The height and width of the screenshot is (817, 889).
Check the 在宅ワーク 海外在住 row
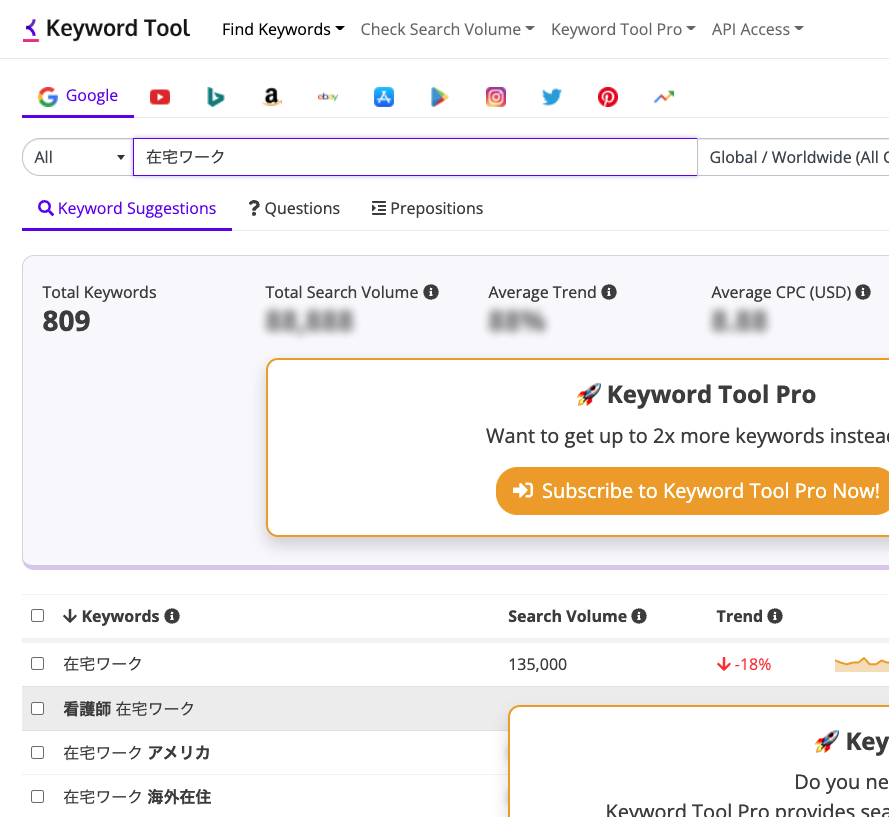click(37, 797)
